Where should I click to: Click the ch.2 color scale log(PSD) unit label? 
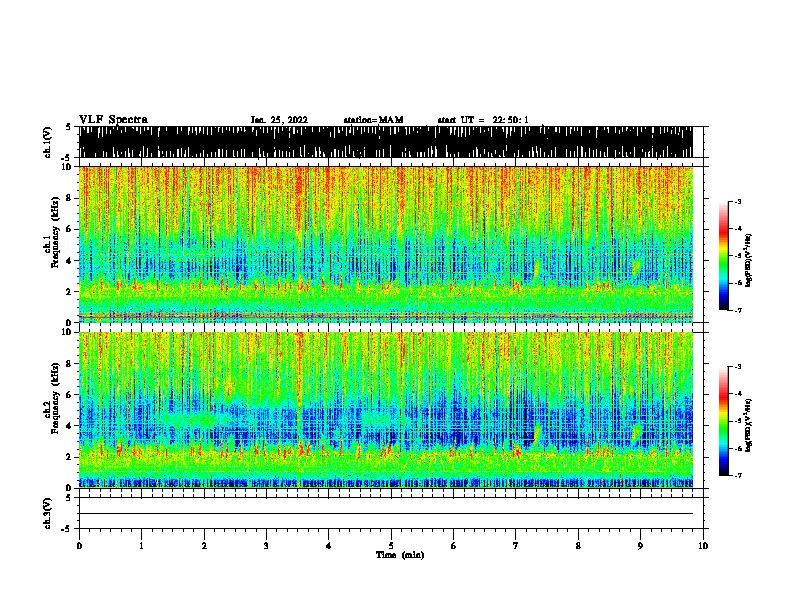pyautogui.click(x=749, y=425)
